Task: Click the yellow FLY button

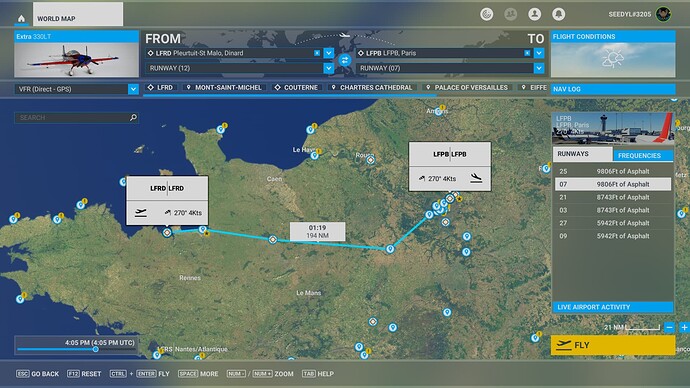Action: 613,345
